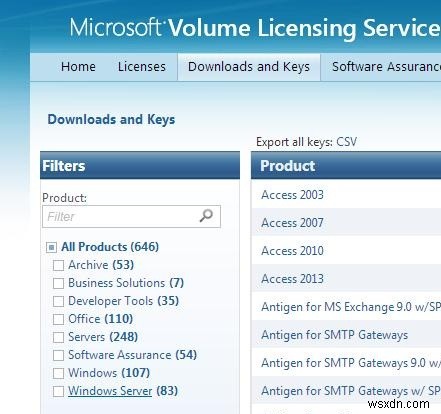441x414 pixels.
Task: Select Antigen for SMTP Gateways w/ SP row
Action: [x=346, y=391]
